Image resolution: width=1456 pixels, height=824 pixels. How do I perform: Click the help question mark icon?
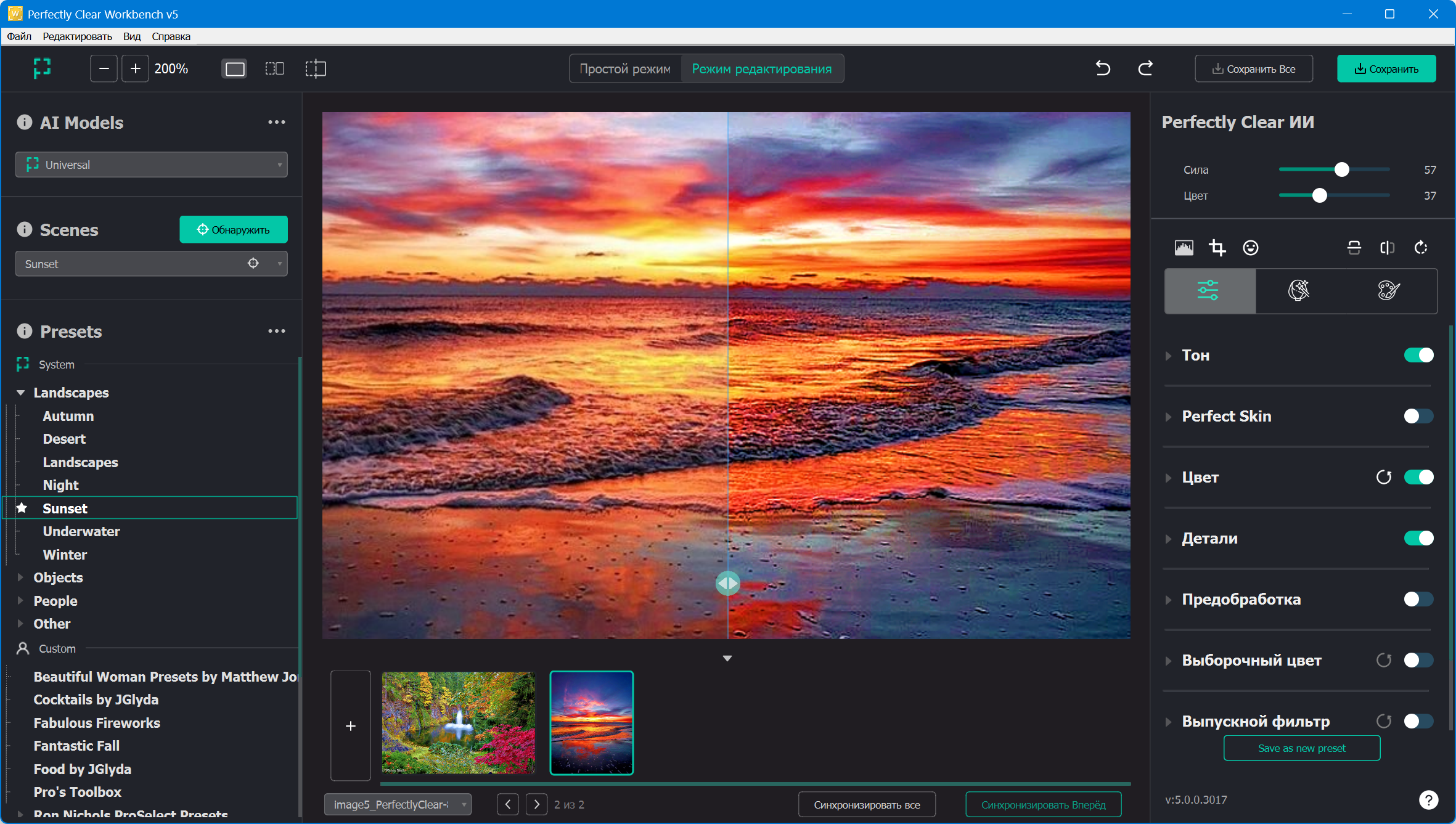[x=1428, y=799]
